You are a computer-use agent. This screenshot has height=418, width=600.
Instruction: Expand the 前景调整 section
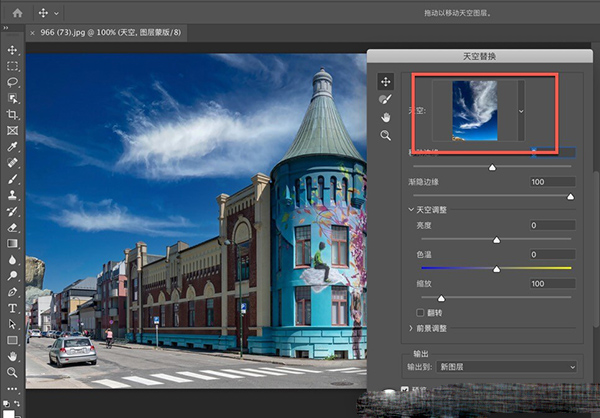(411, 328)
